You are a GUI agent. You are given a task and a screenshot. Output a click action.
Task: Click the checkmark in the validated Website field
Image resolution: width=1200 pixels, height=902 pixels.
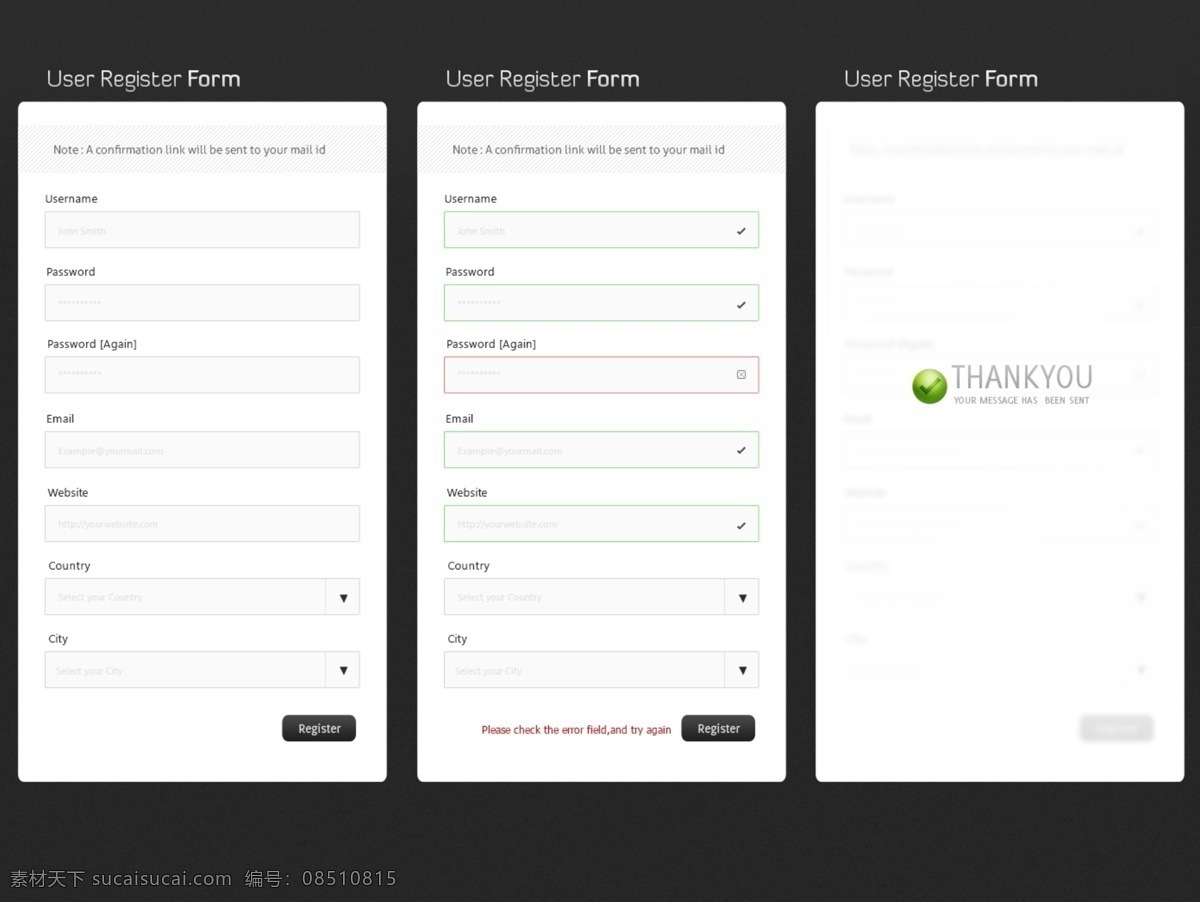click(741, 525)
